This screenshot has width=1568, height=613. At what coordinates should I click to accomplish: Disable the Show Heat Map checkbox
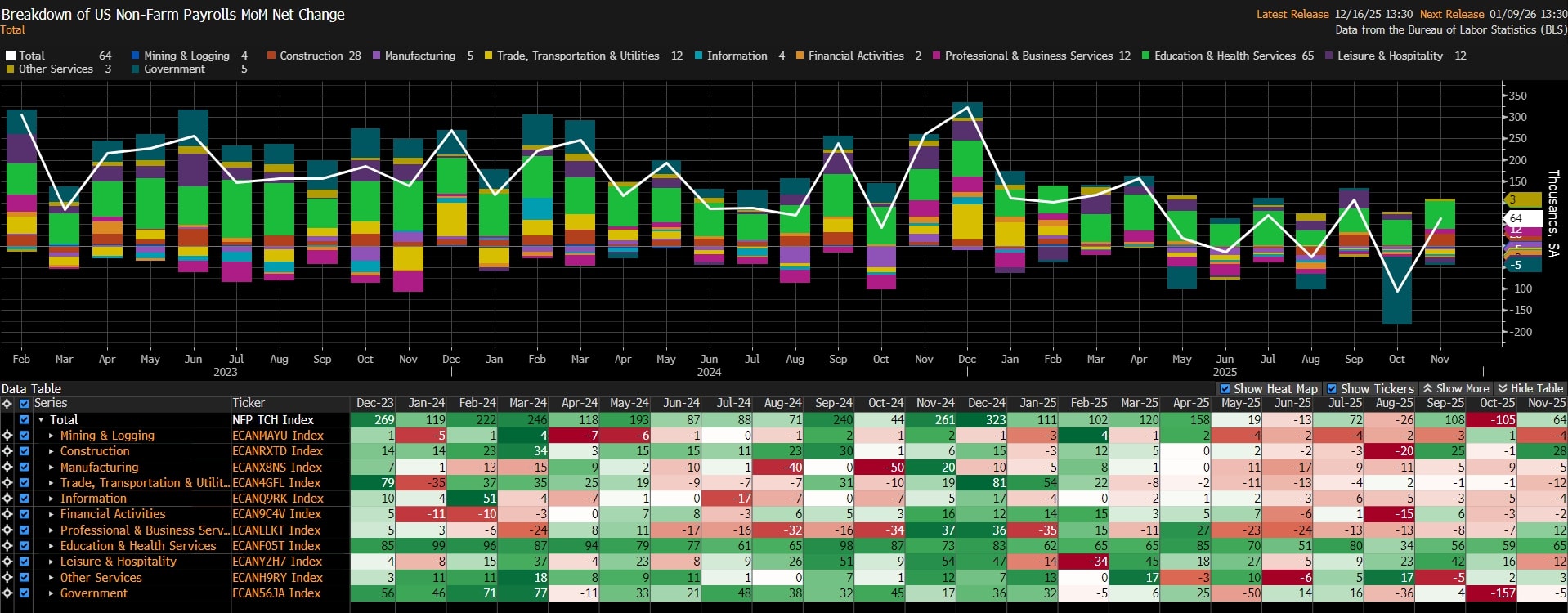pos(1225,389)
